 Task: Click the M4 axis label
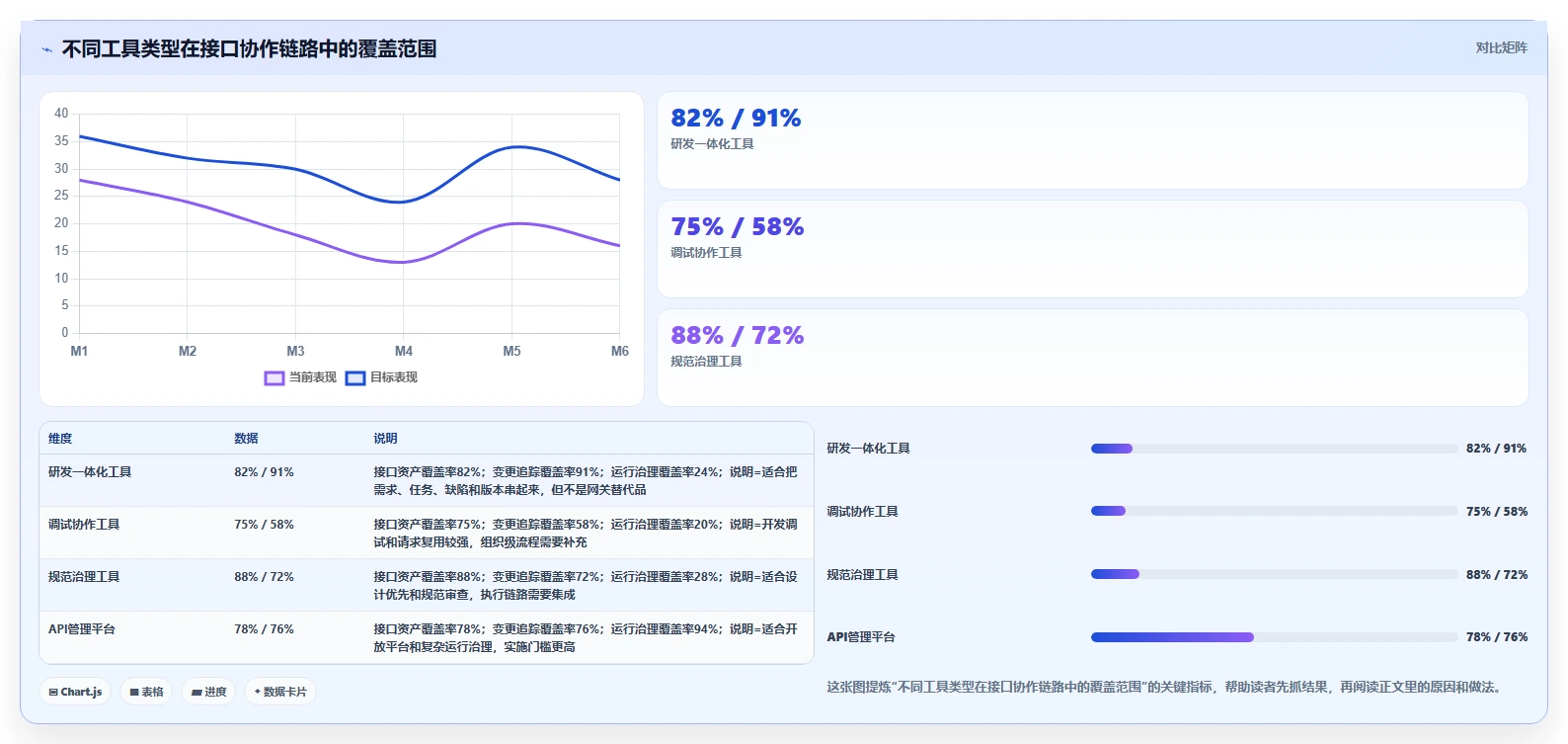[404, 351]
